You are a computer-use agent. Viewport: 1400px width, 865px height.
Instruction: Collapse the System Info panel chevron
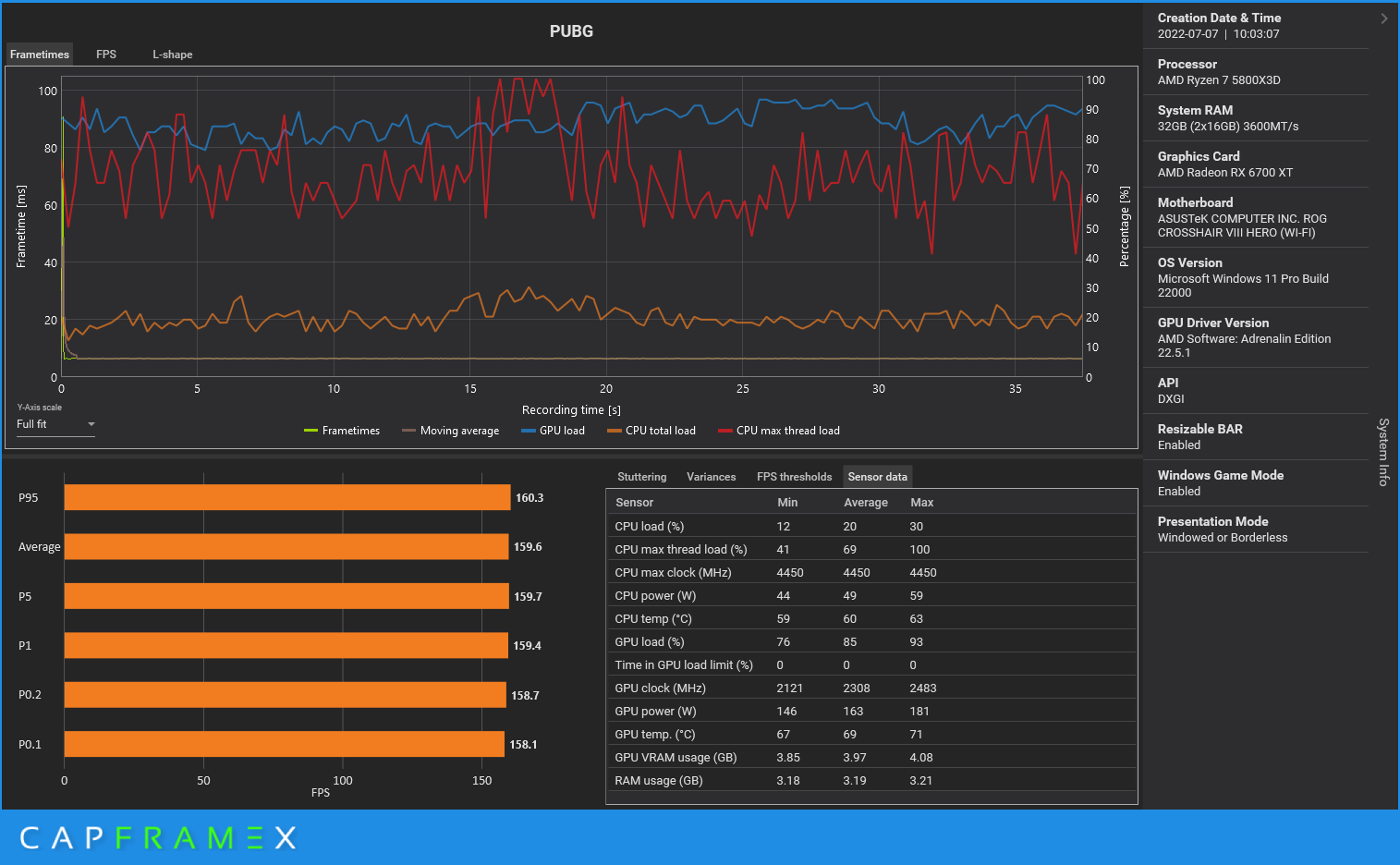(1383, 18)
